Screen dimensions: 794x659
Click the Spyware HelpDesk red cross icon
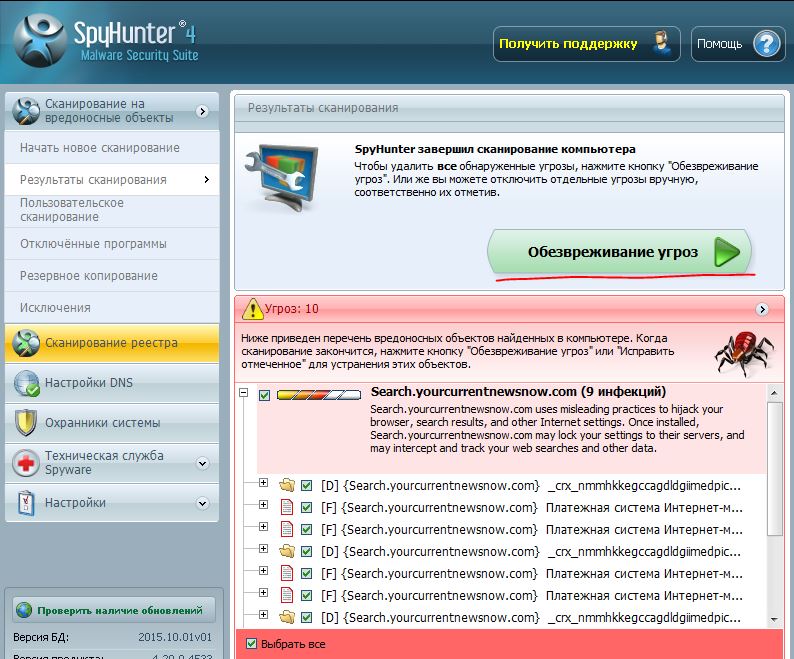point(26,462)
